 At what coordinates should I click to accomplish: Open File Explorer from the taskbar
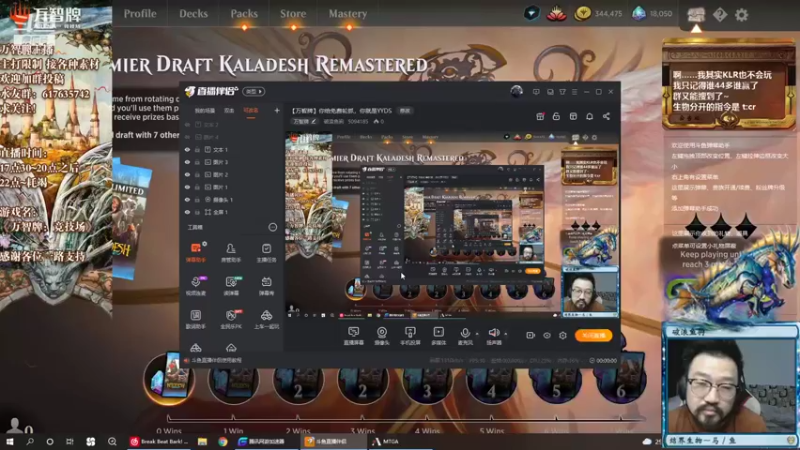[x=203, y=441]
